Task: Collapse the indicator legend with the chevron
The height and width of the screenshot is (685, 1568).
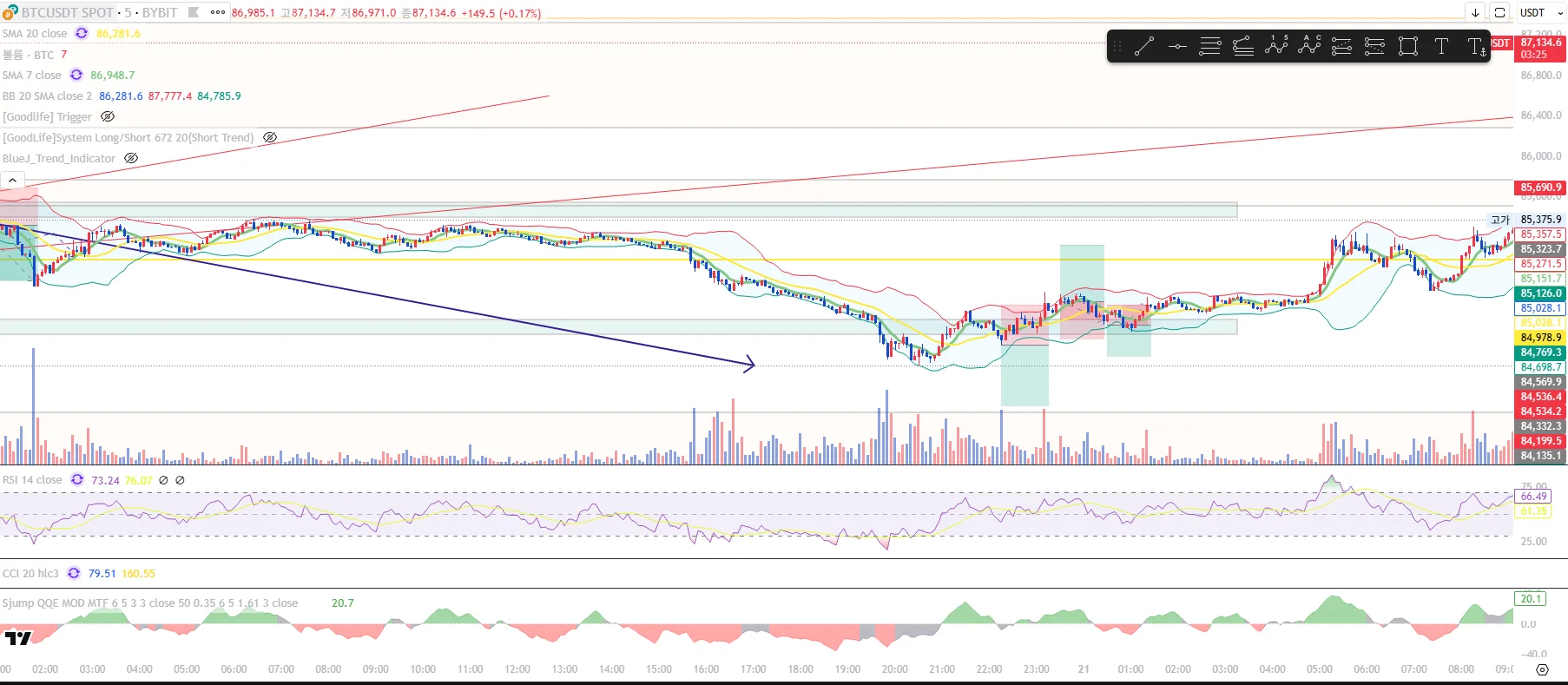Action: pos(12,180)
